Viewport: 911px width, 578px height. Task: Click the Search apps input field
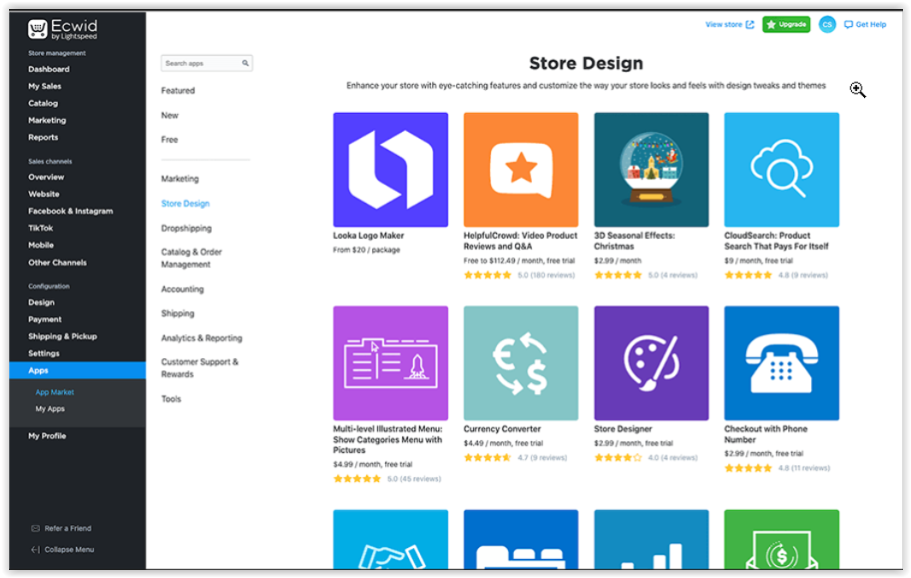pyautogui.click(x=206, y=63)
